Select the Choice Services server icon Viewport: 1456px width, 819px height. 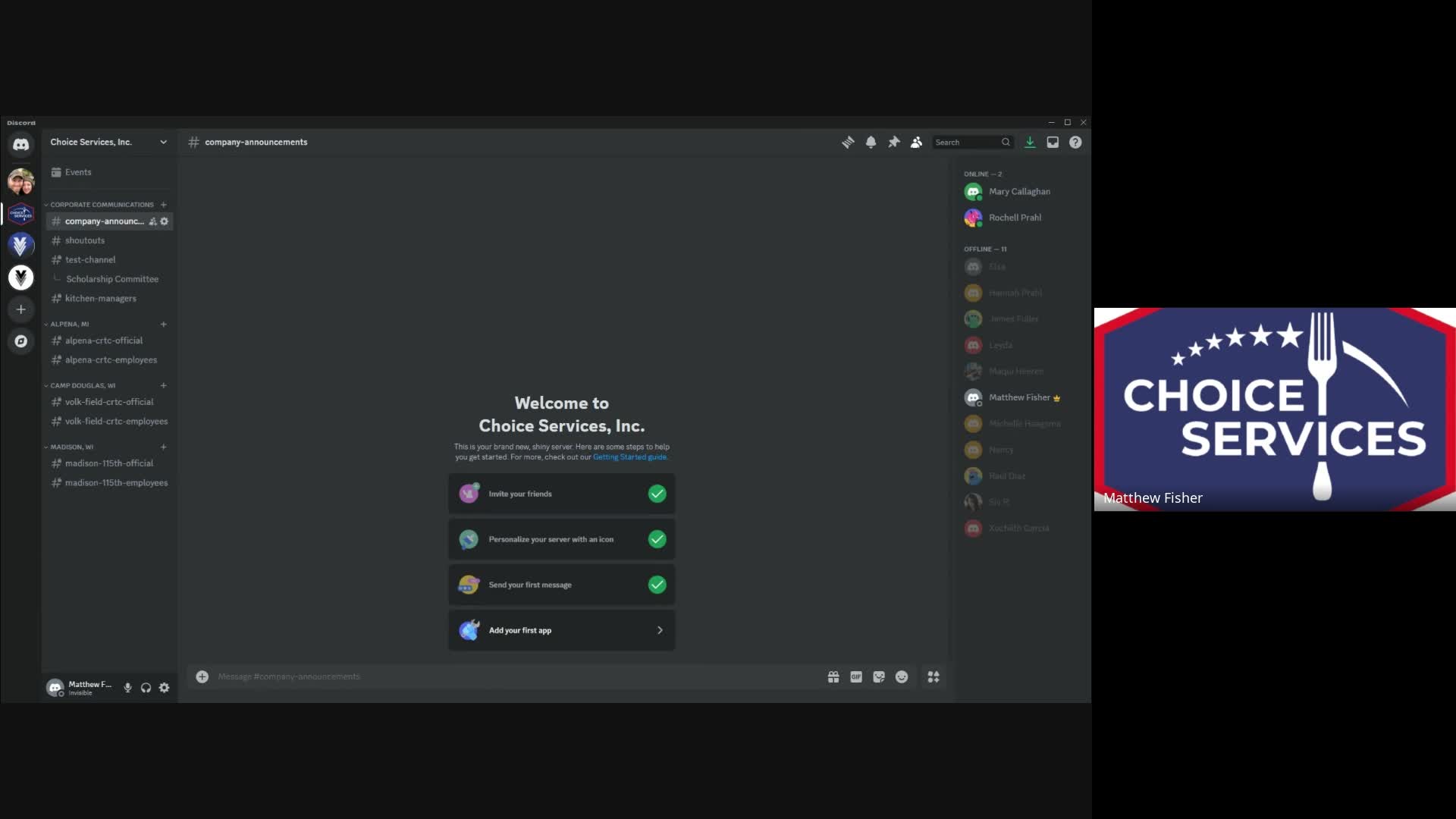click(x=21, y=213)
